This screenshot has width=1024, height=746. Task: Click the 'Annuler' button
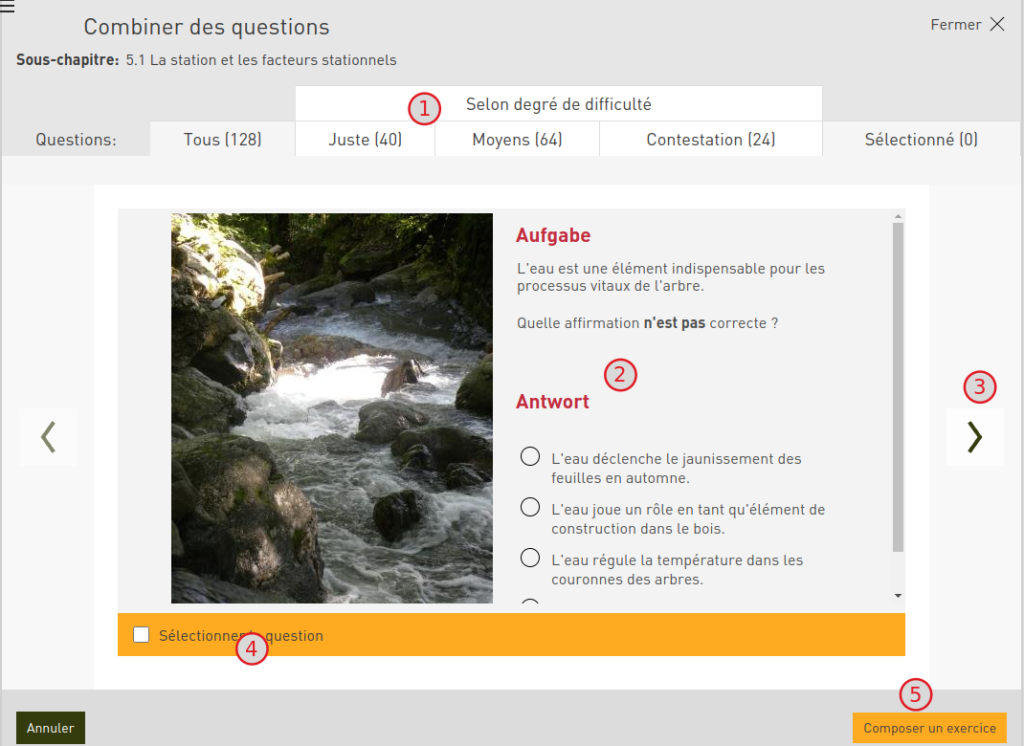tap(50, 728)
